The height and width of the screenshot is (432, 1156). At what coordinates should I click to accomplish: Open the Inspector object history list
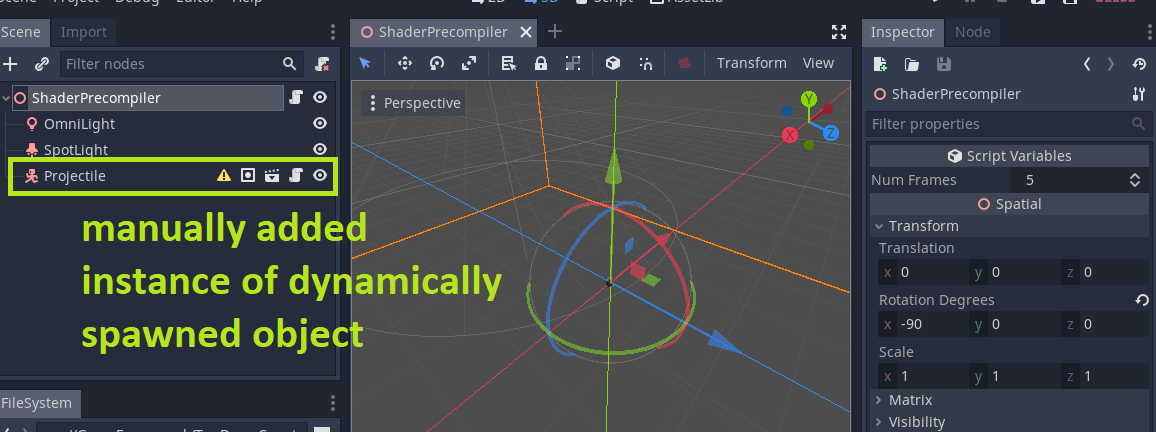(1139, 64)
